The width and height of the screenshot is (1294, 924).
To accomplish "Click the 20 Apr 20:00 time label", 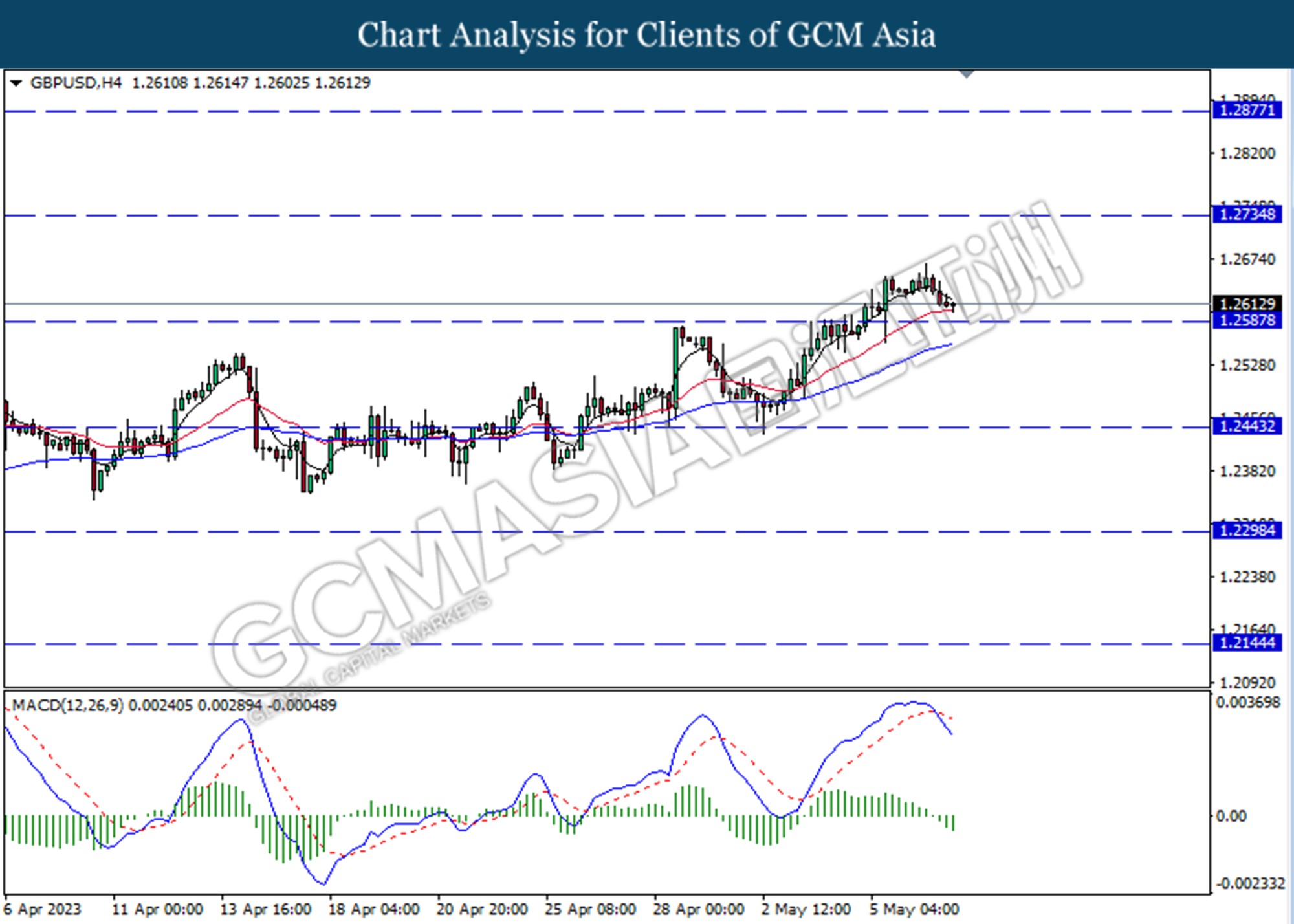I will 482,909.
